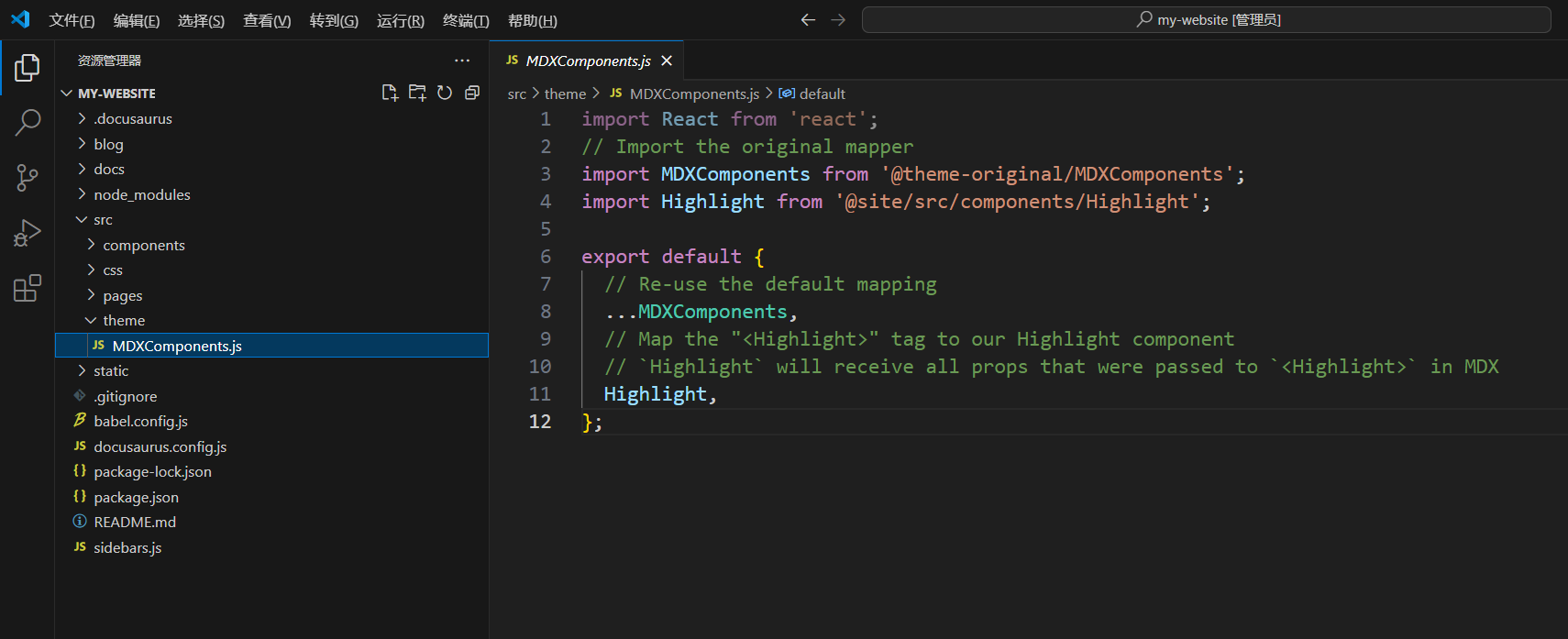Click the .gitignore file icon
The image size is (1568, 639).
pos(80,396)
